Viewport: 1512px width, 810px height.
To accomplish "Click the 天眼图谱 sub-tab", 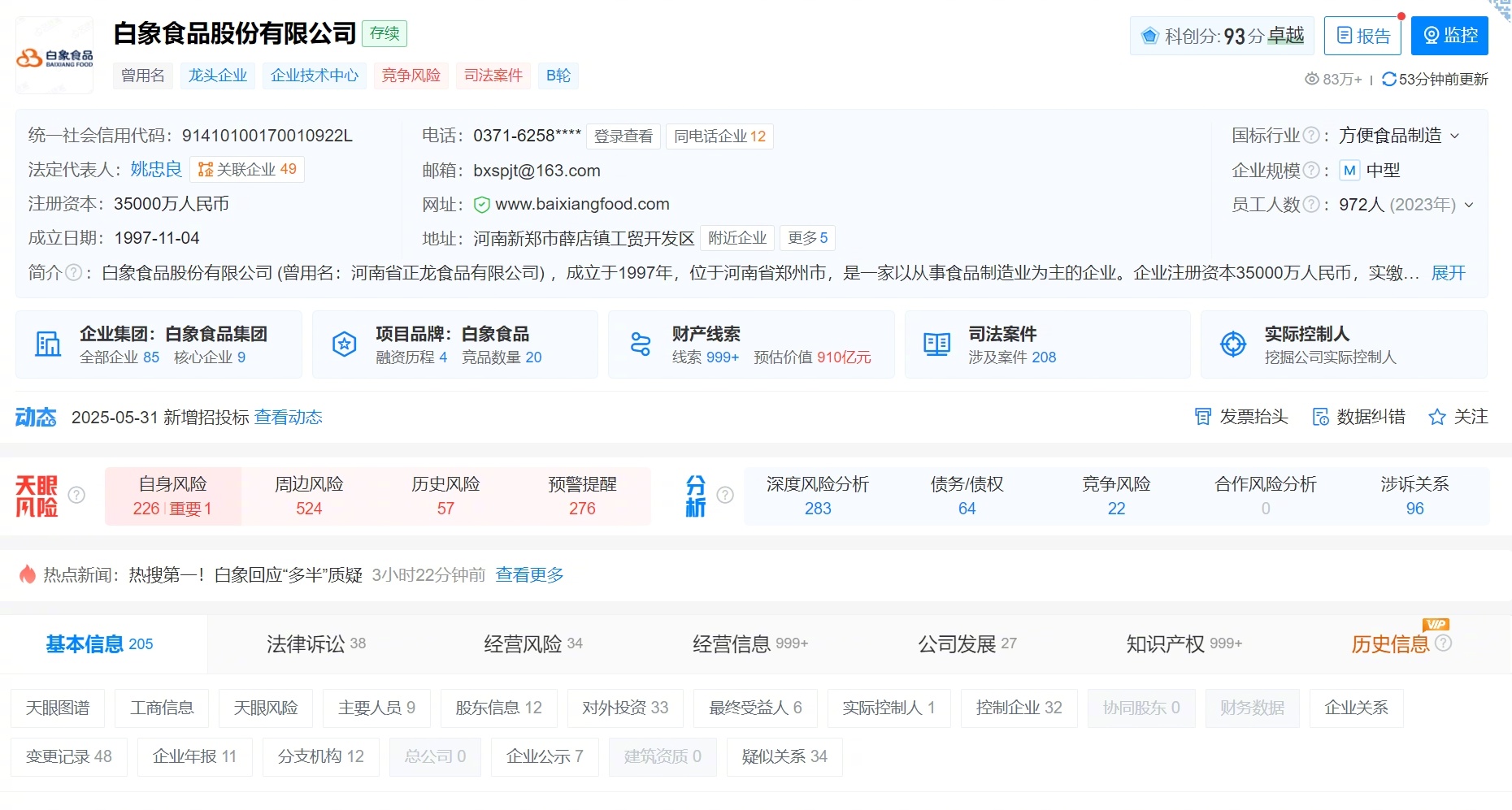I will coord(58,708).
